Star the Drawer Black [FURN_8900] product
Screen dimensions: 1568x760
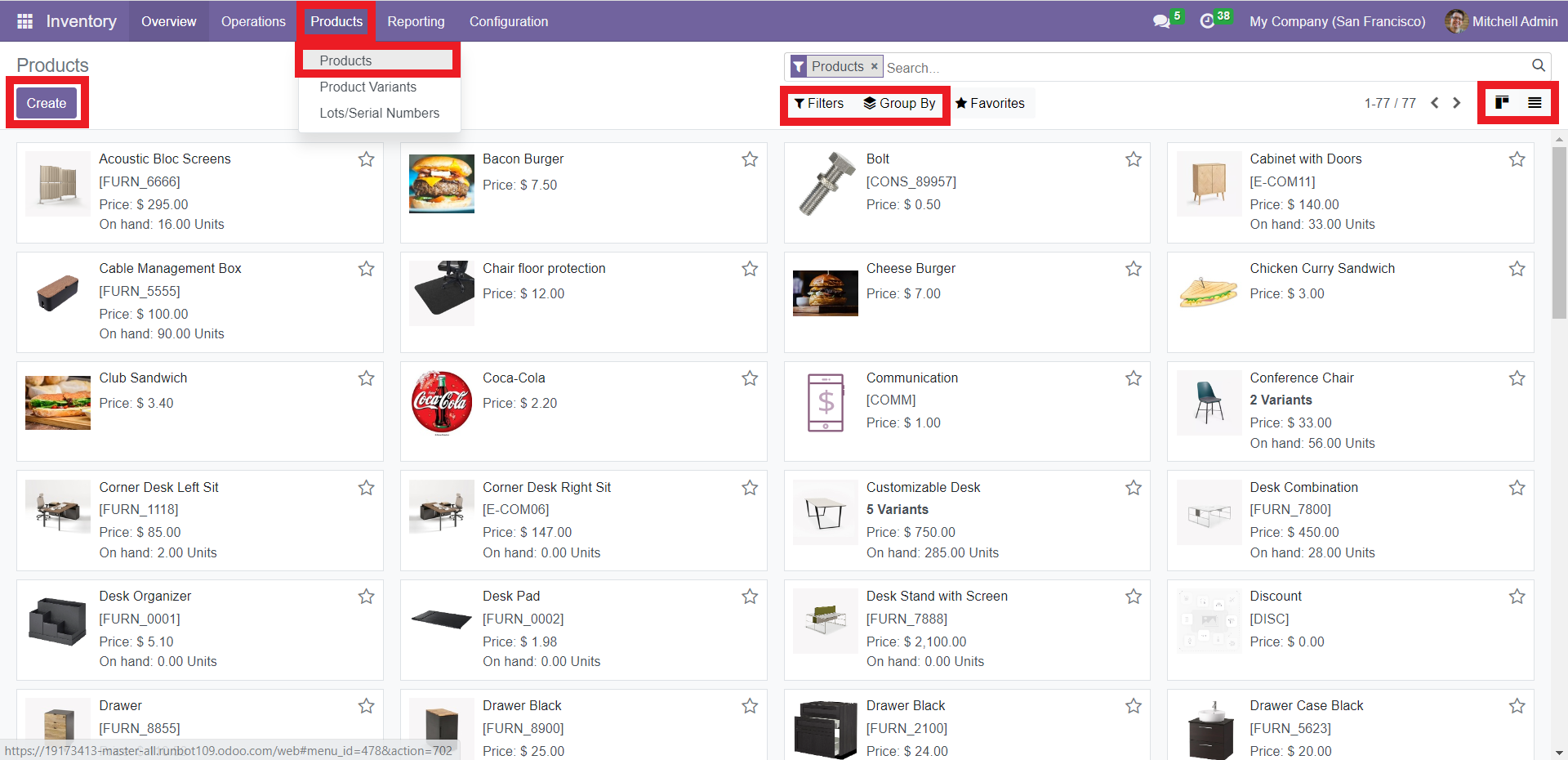pos(750,706)
